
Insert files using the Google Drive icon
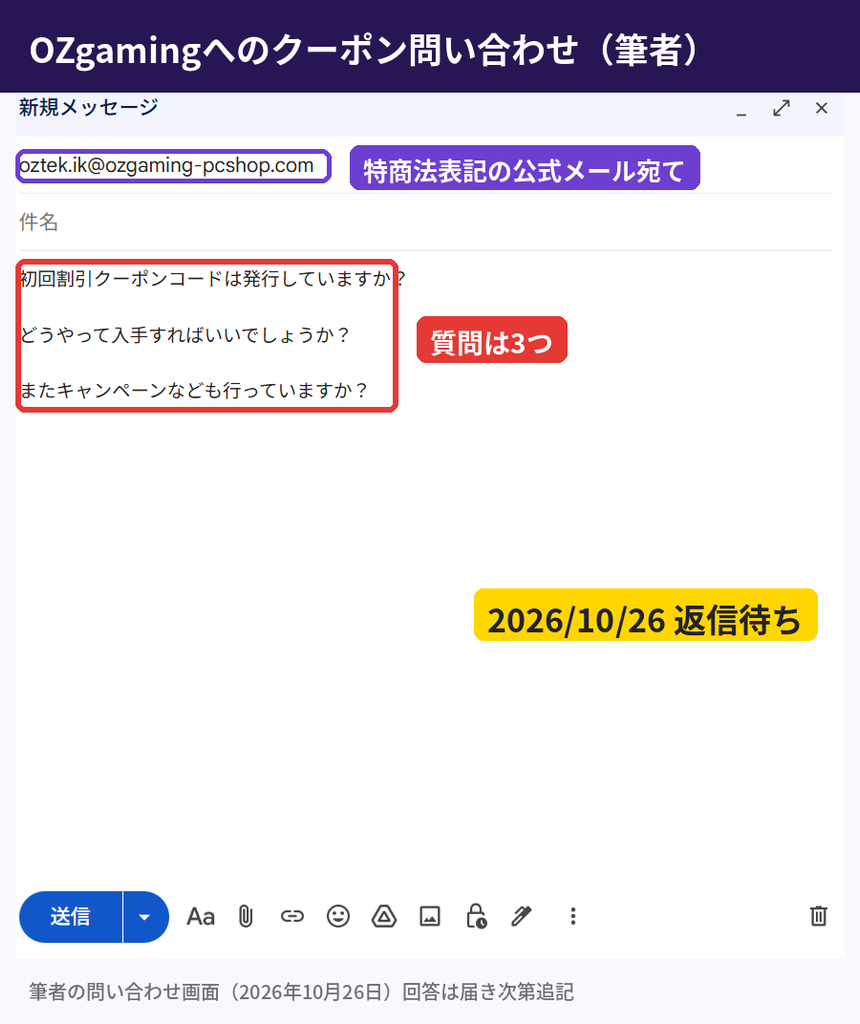pos(384,916)
